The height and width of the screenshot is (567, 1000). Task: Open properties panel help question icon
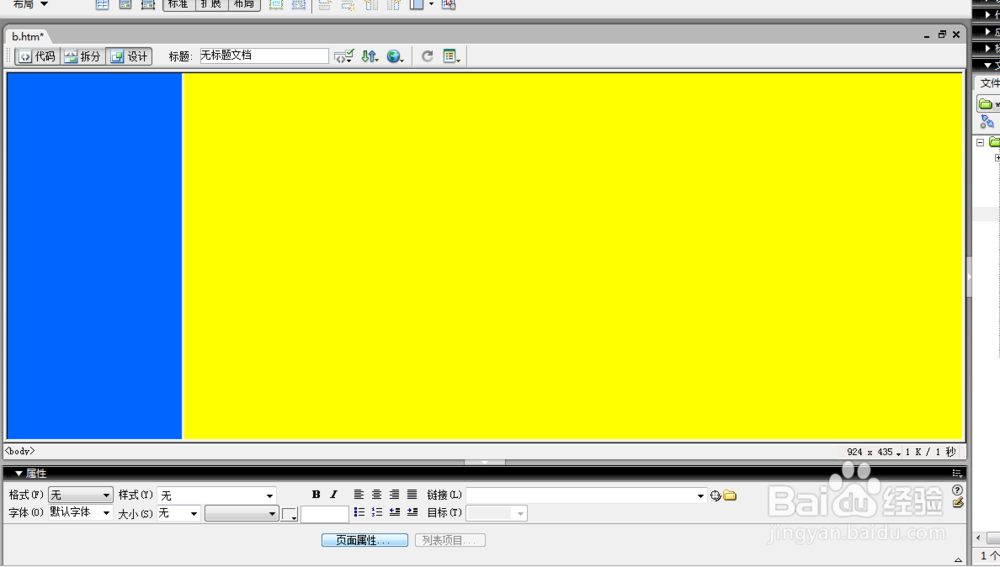pyautogui.click(x=957, y=490)
